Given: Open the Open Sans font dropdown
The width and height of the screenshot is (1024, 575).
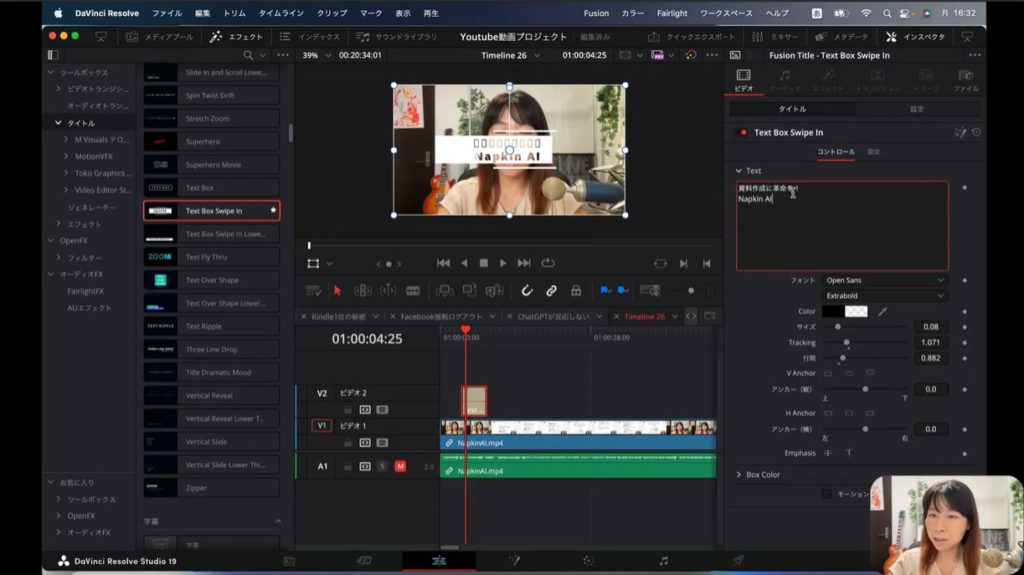Looking at the screenshot, I should tap(884, 280).
